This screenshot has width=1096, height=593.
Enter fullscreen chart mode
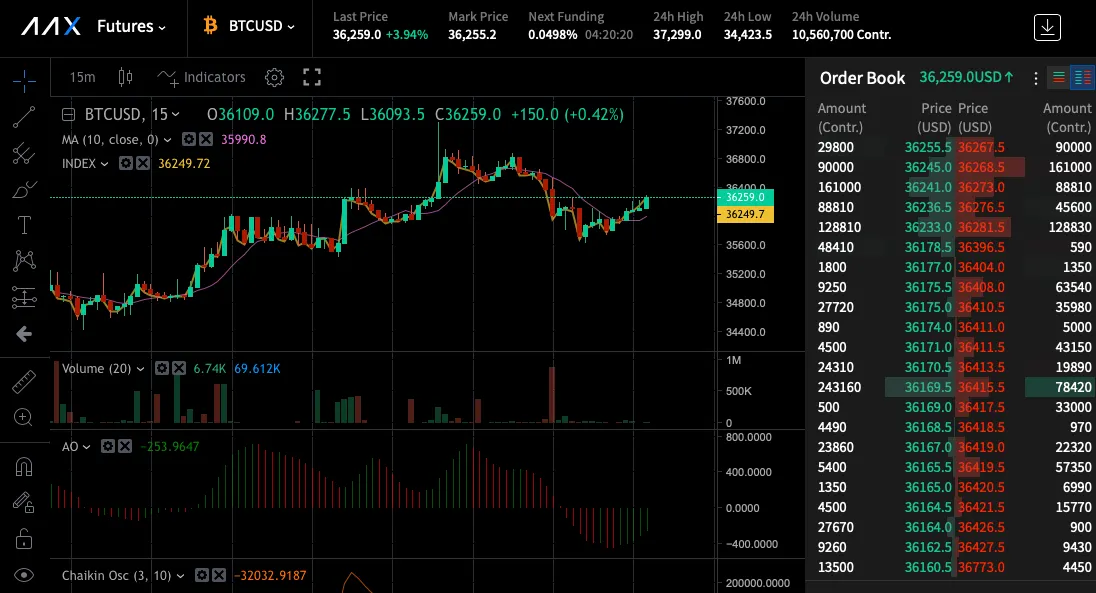pos(311,77)
